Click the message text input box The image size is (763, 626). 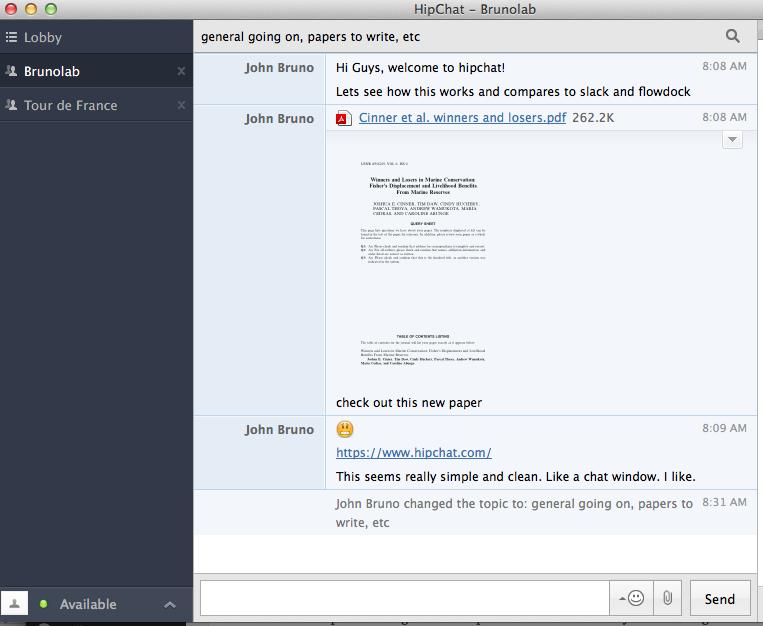[x=405, y=598]
